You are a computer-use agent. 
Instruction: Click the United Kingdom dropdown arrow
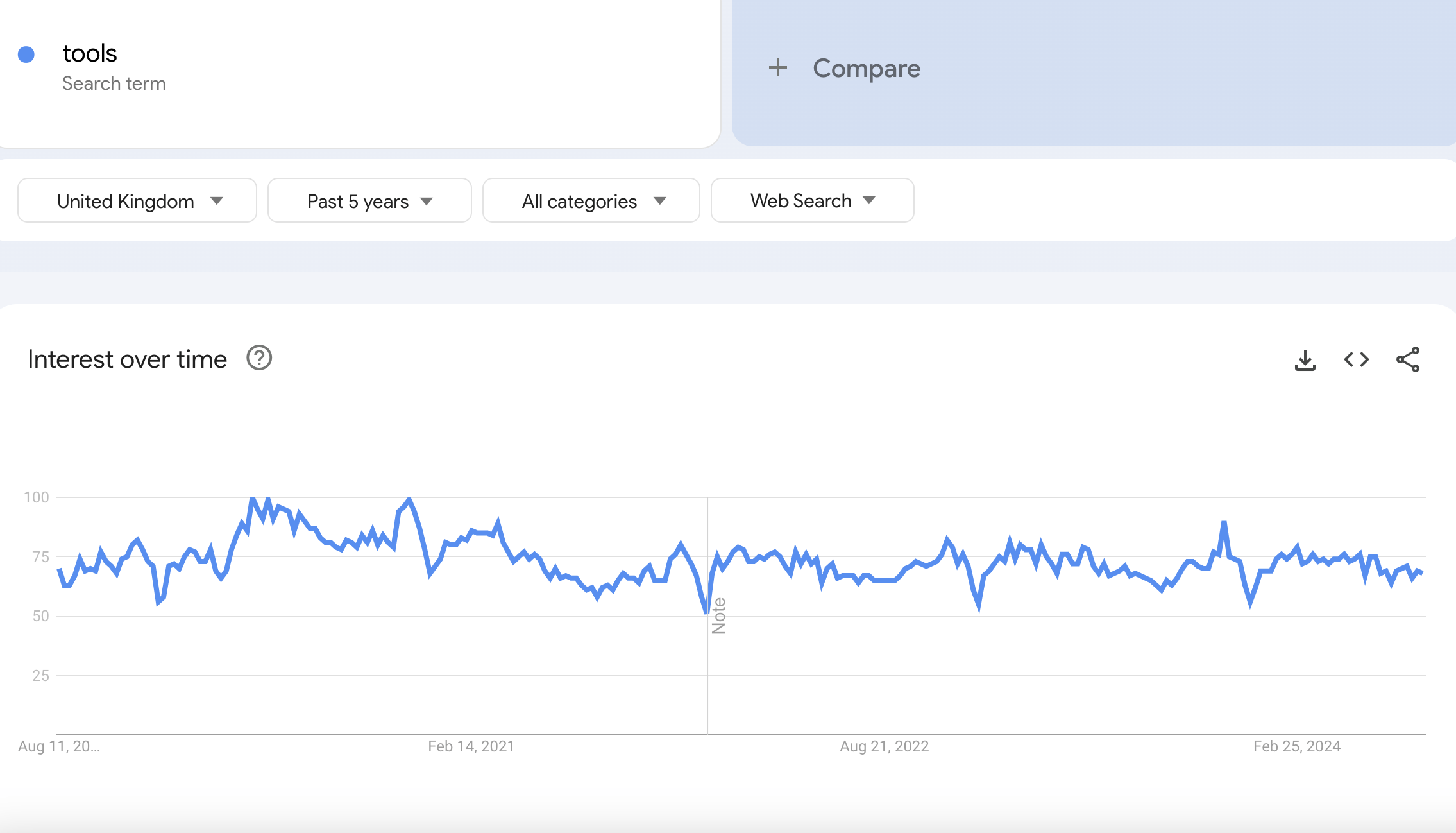coord(218,200)
